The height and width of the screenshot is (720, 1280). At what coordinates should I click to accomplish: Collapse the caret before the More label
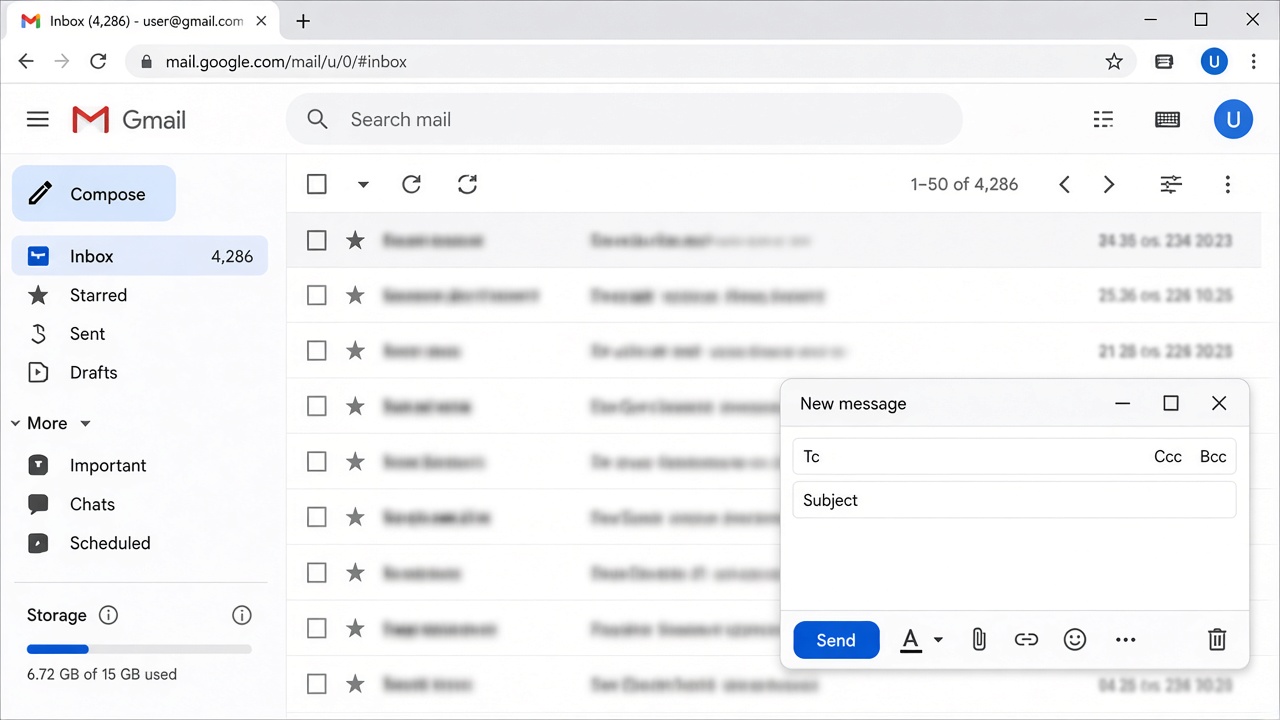click(x=15, y=424)
